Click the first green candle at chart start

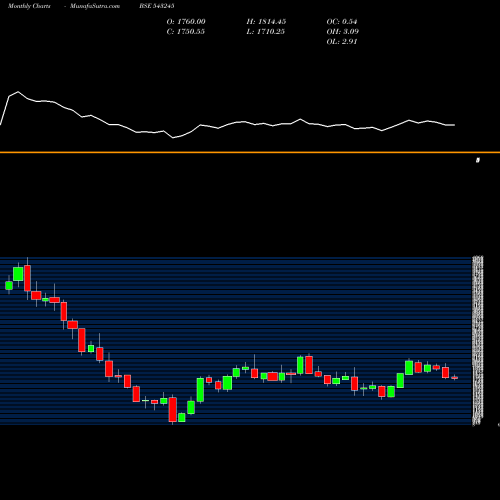9,285
